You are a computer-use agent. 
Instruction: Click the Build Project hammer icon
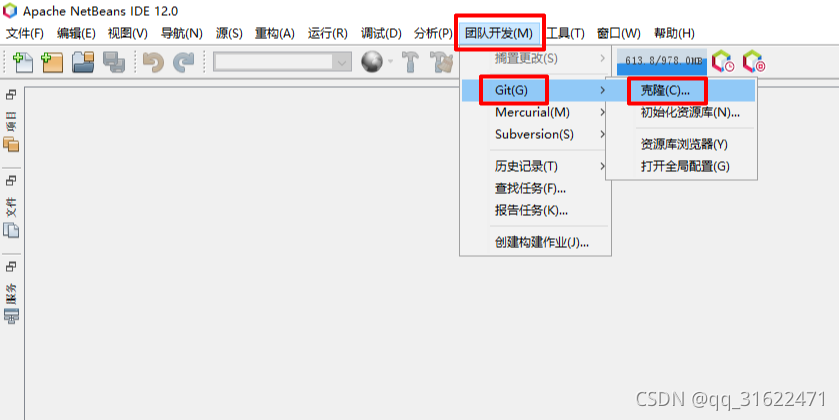point(410,62)
